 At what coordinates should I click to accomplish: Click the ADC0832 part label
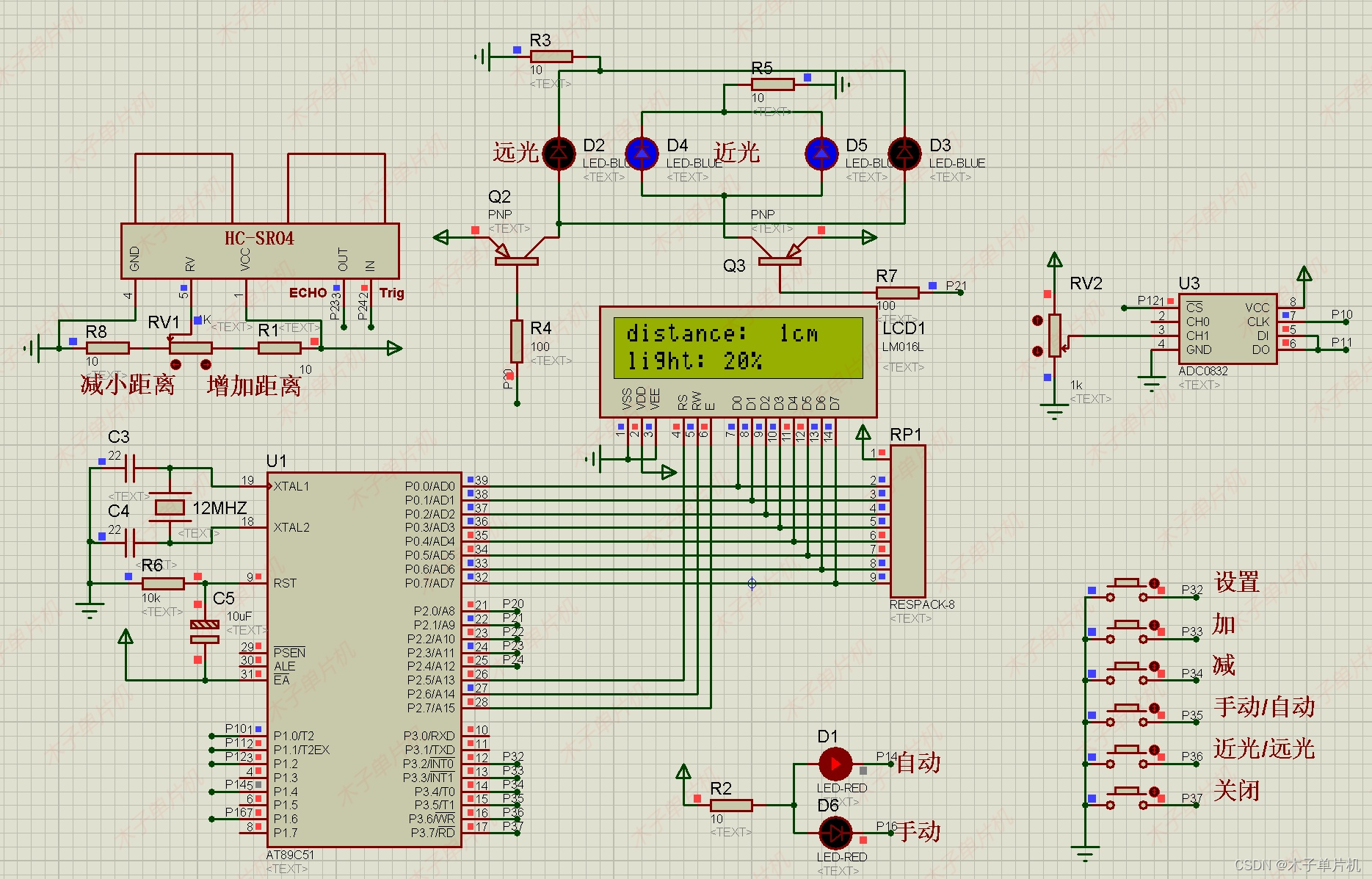click(x=1203, y=371)
